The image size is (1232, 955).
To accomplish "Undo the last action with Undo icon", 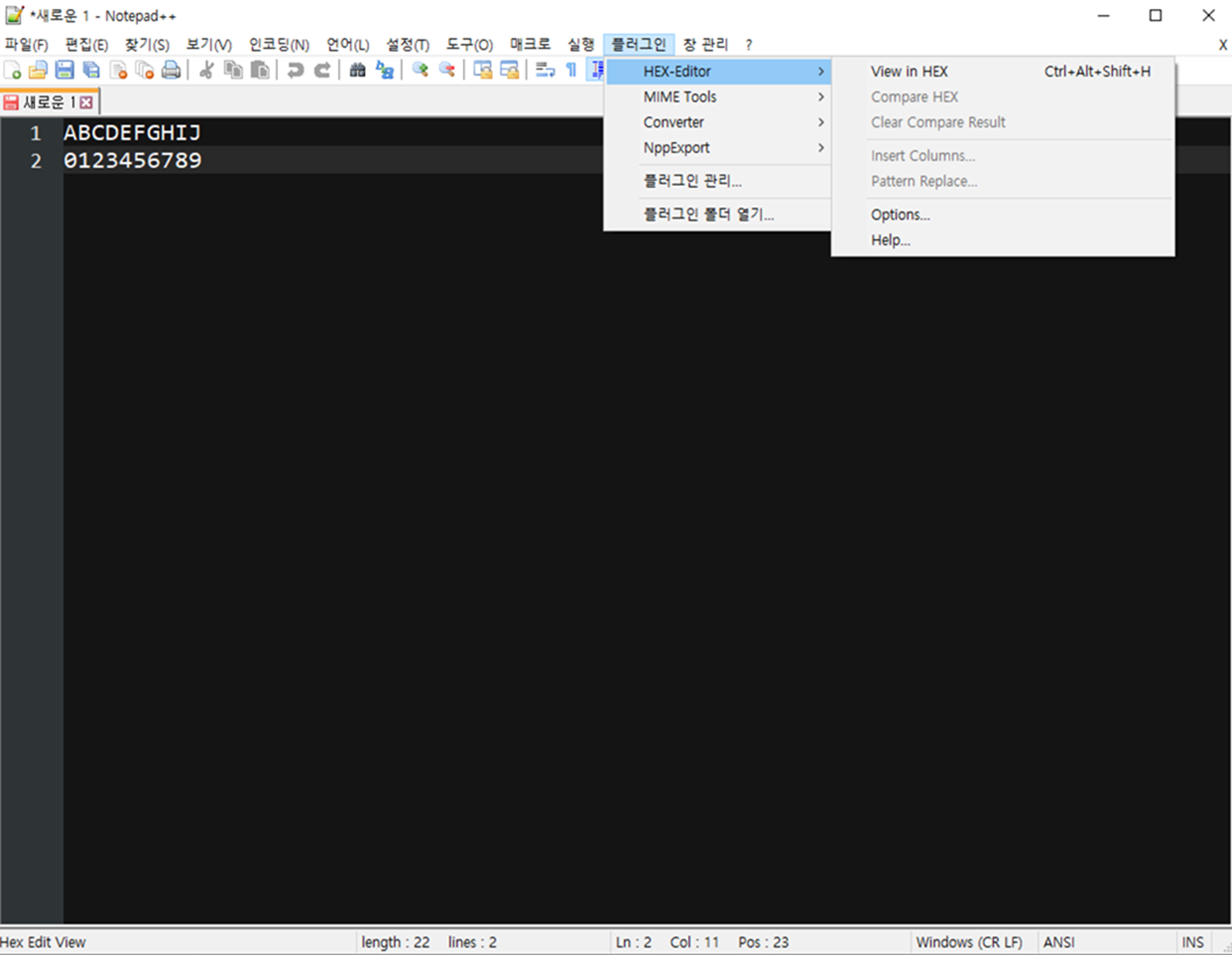I will tap(296, 70).
